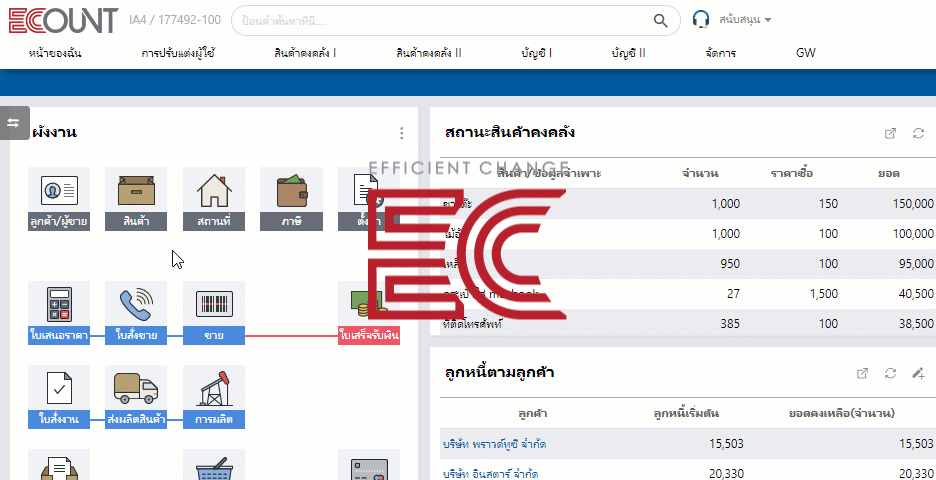
Task: Click the ราคาซื้อ column header
Action: (792, 174)
